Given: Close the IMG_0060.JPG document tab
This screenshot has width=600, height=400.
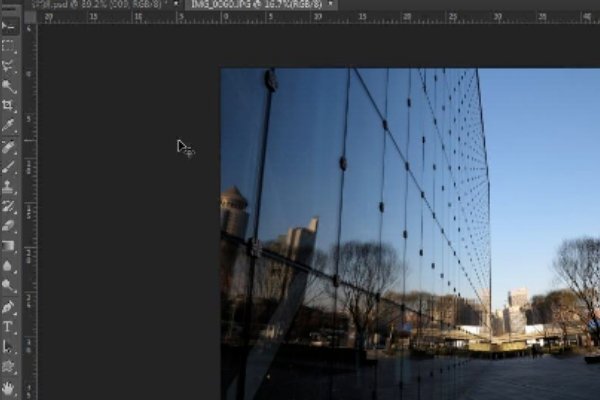Looking at the screenshot, I should click(x=331, y=5).
